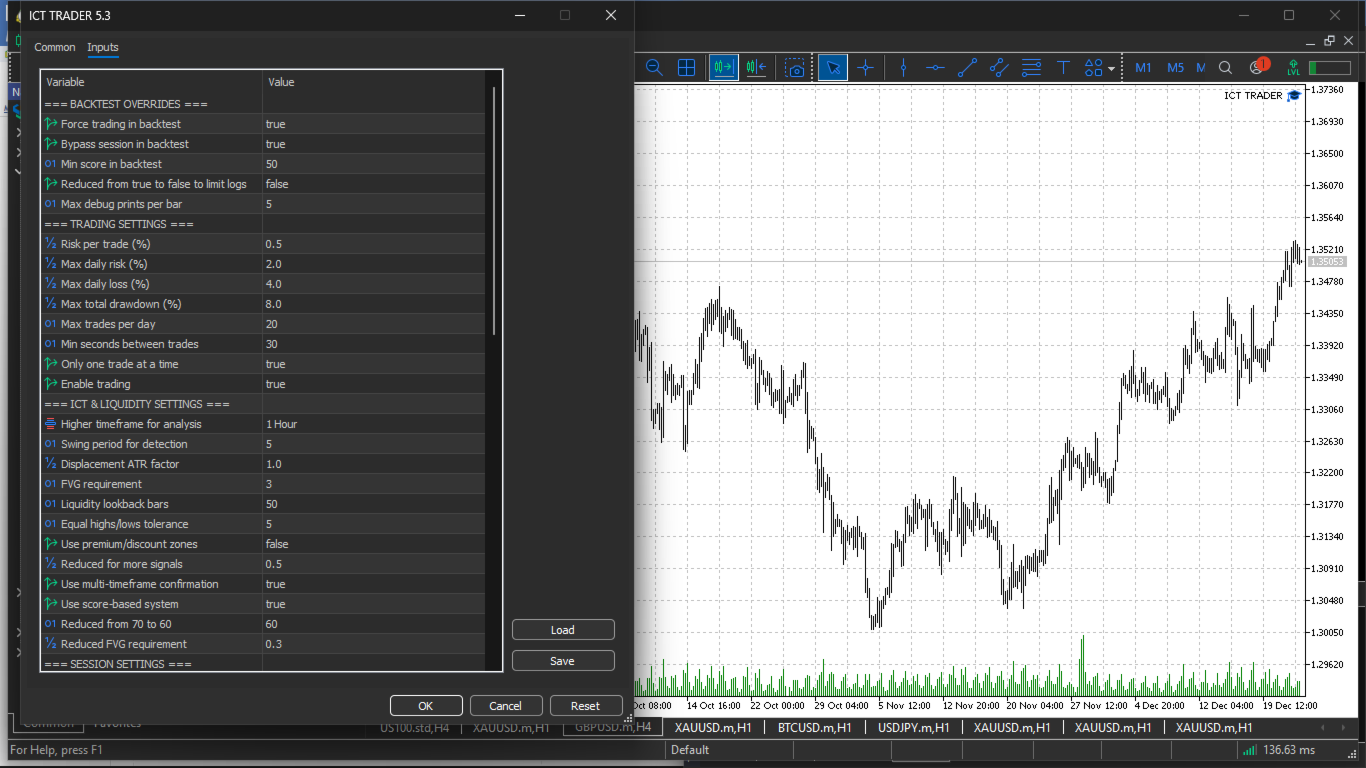The width and height of the screenshot is (1366, 768).
Task: Toggle auto scroll chart to end
Action: [723, 68]
